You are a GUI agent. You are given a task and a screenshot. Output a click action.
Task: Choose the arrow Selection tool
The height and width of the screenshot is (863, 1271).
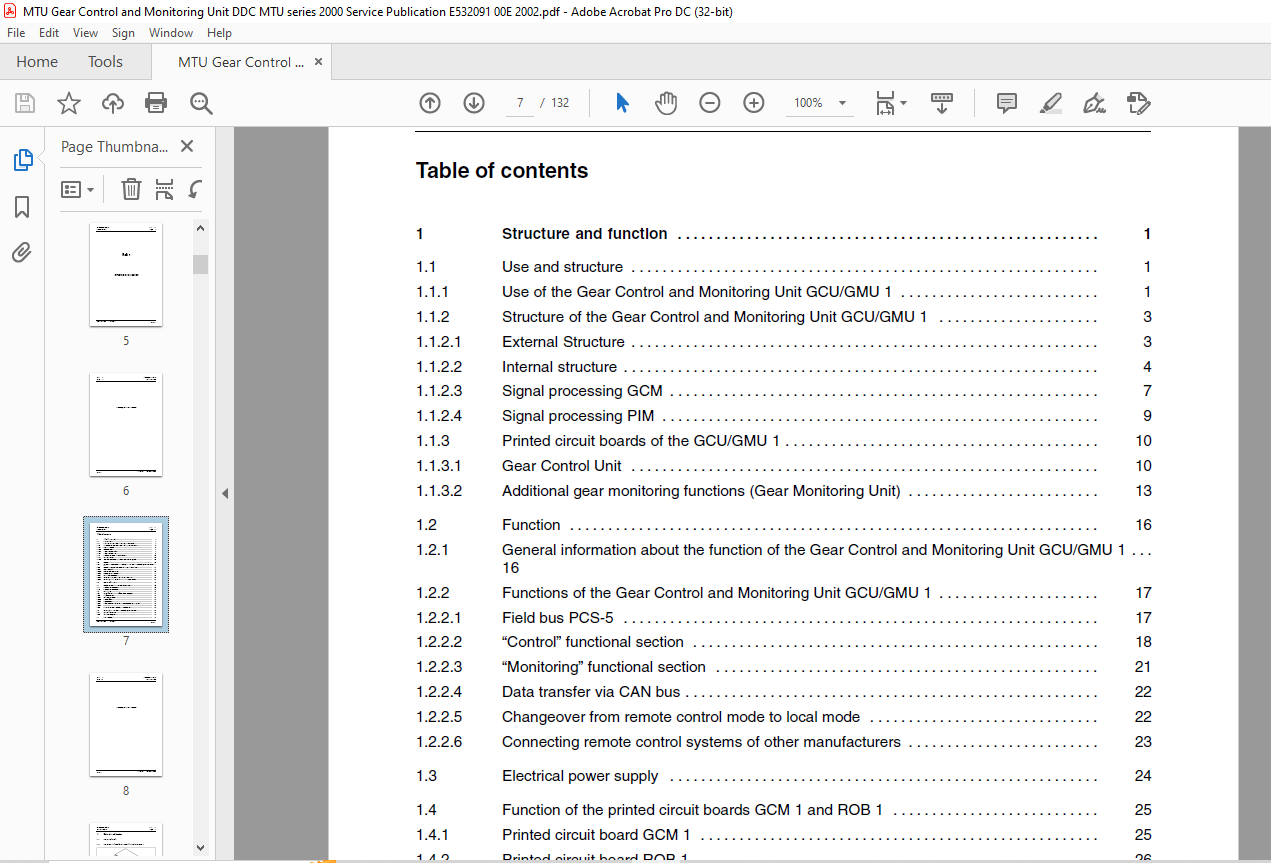tap(622, 103)
